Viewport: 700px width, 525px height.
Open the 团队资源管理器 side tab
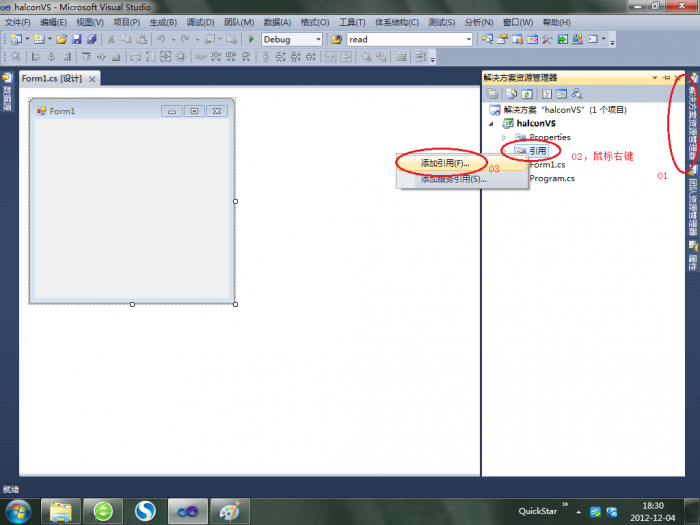[x=693, y=202]
